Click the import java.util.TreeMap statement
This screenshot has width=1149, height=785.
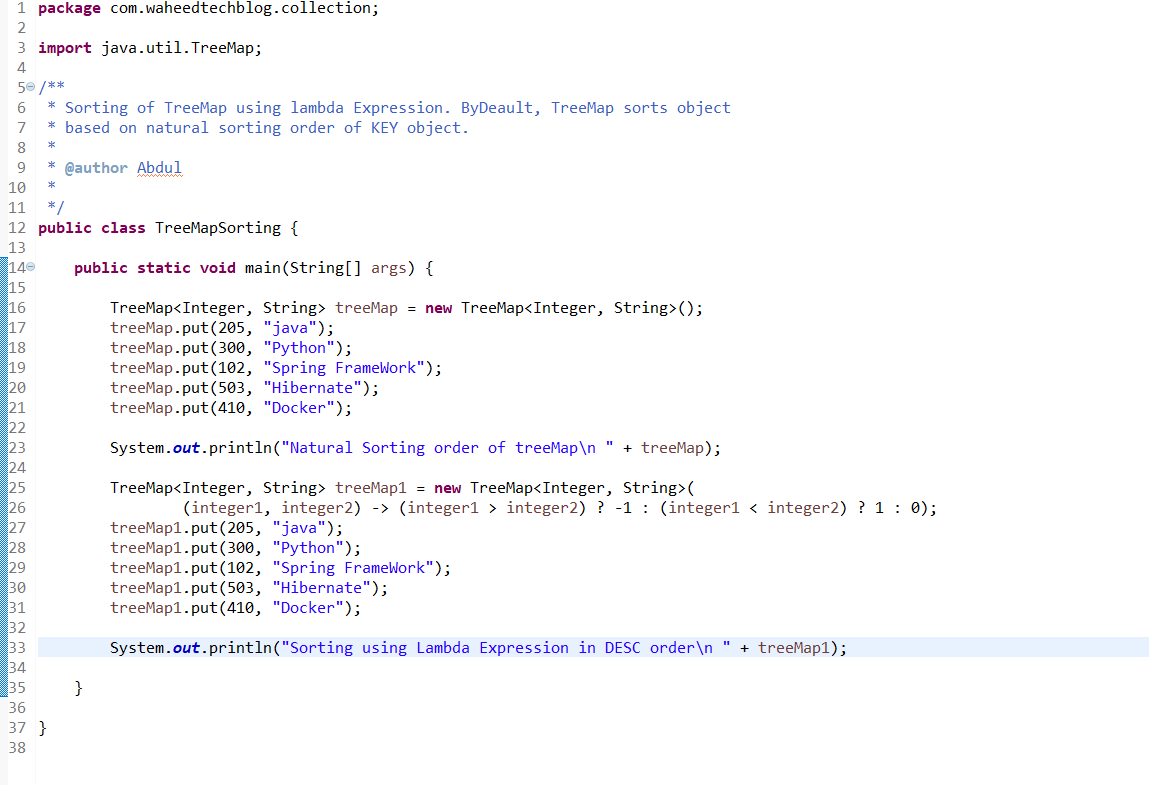[x=150, y=47]
